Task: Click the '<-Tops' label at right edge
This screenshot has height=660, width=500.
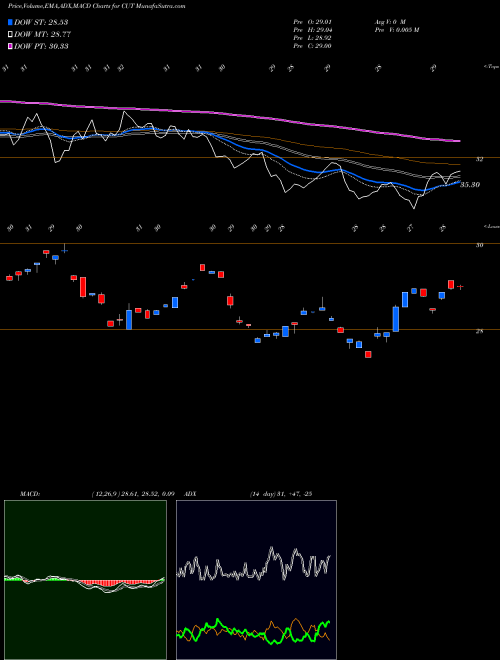Action: point(492,67)
